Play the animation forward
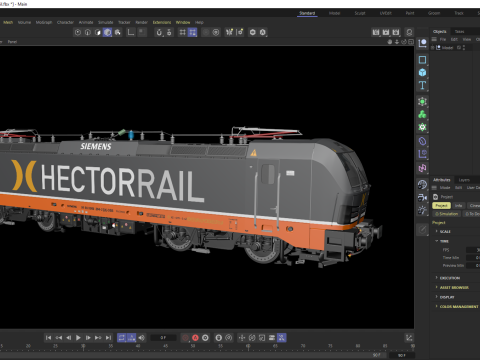Screen dimensions: 480x360 [x=78, y=338]
